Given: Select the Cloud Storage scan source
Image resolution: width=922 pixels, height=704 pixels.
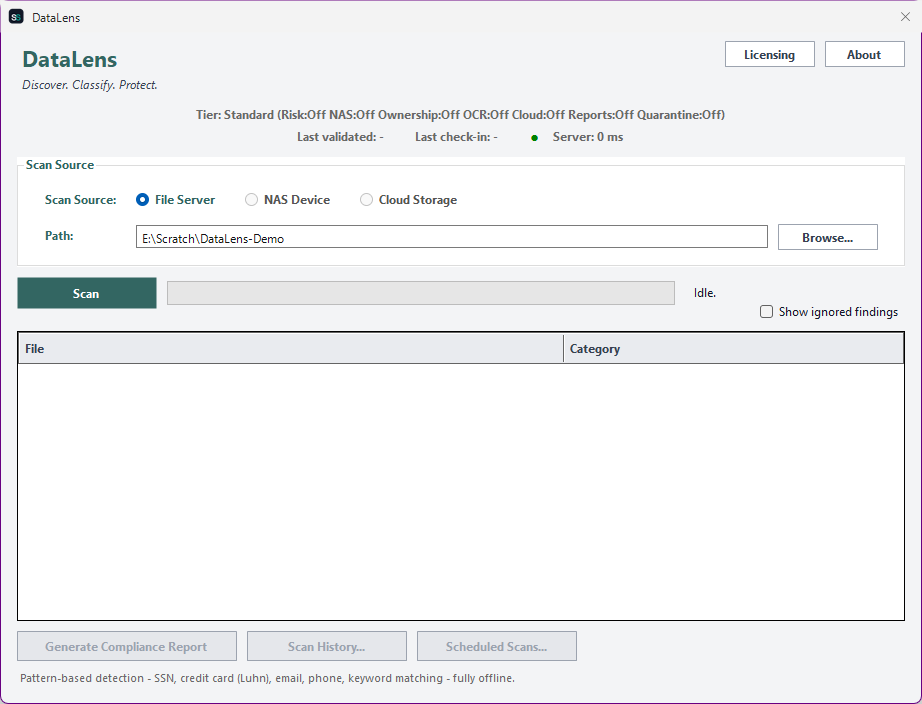Looking at the screenshot, I should (408, 200).
